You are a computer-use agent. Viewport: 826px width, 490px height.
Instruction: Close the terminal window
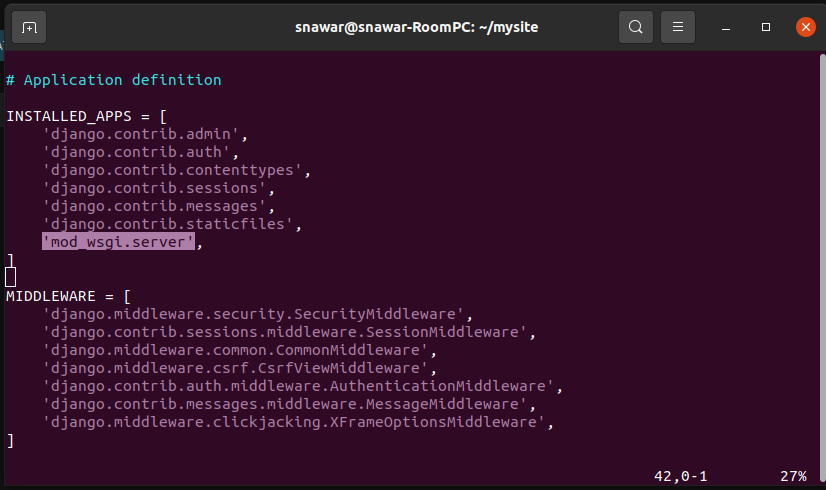[805, 27]
